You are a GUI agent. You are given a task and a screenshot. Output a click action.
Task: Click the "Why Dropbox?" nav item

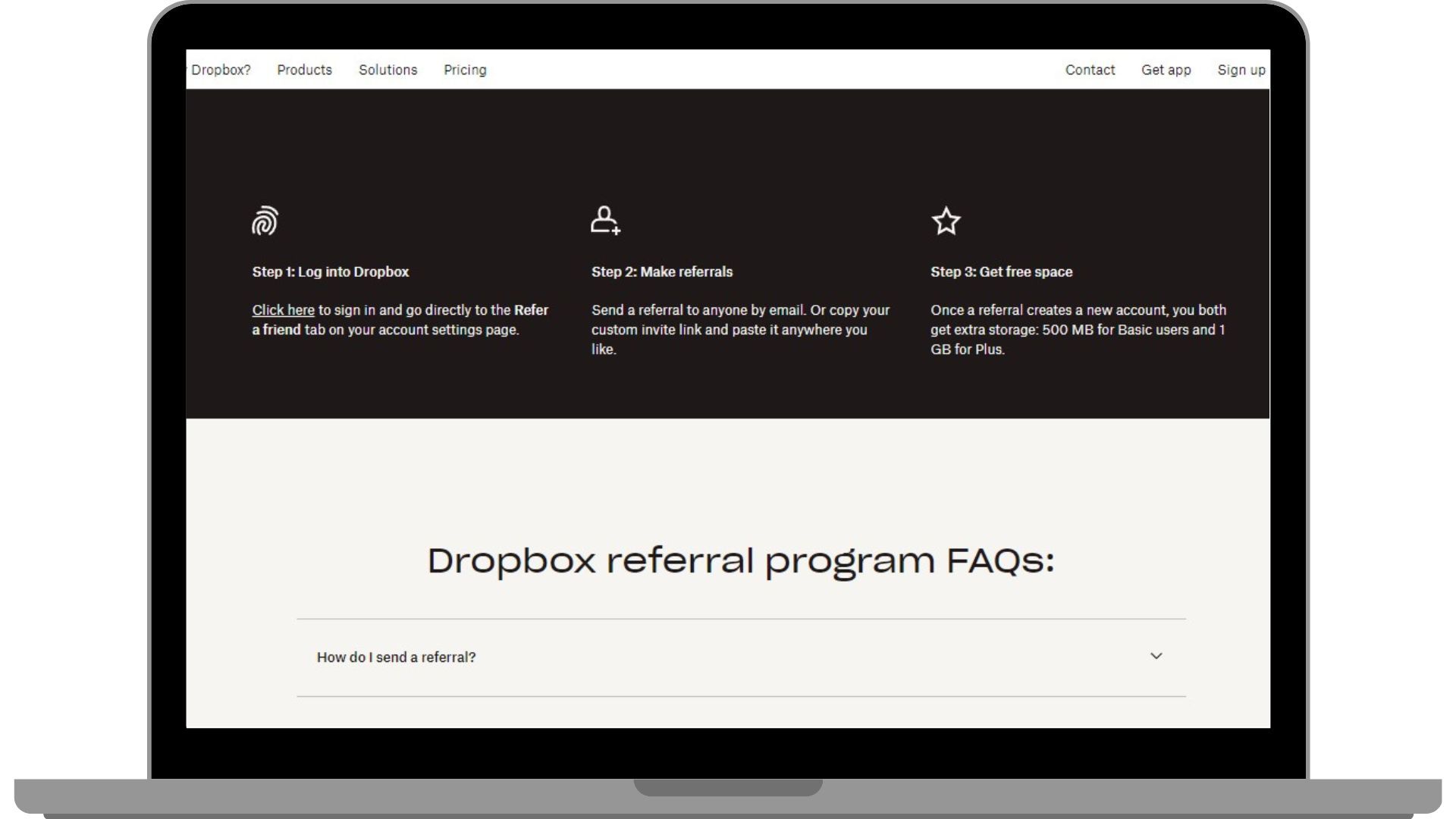pyautogui.click(x=218, y=70)
